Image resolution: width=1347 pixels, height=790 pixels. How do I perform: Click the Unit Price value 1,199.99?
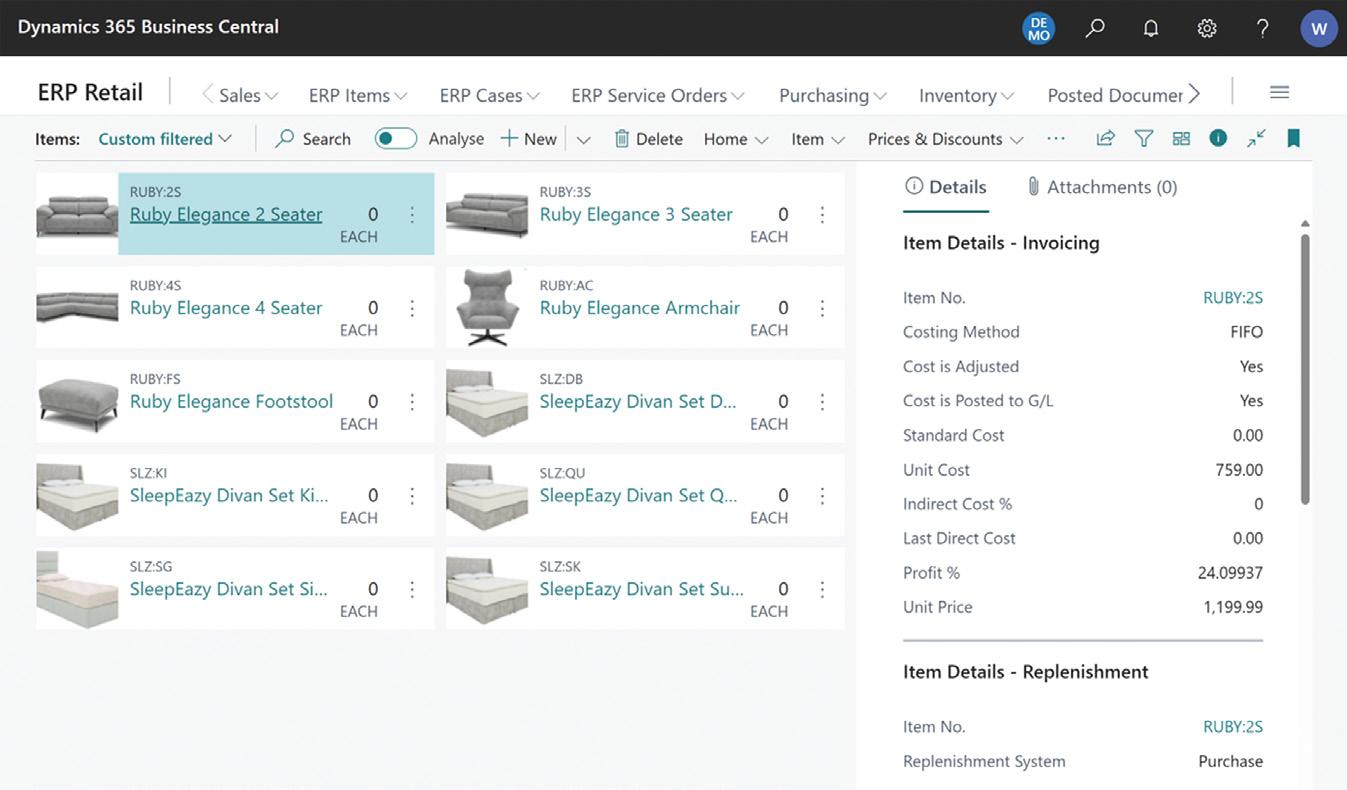pos(1233,607)
